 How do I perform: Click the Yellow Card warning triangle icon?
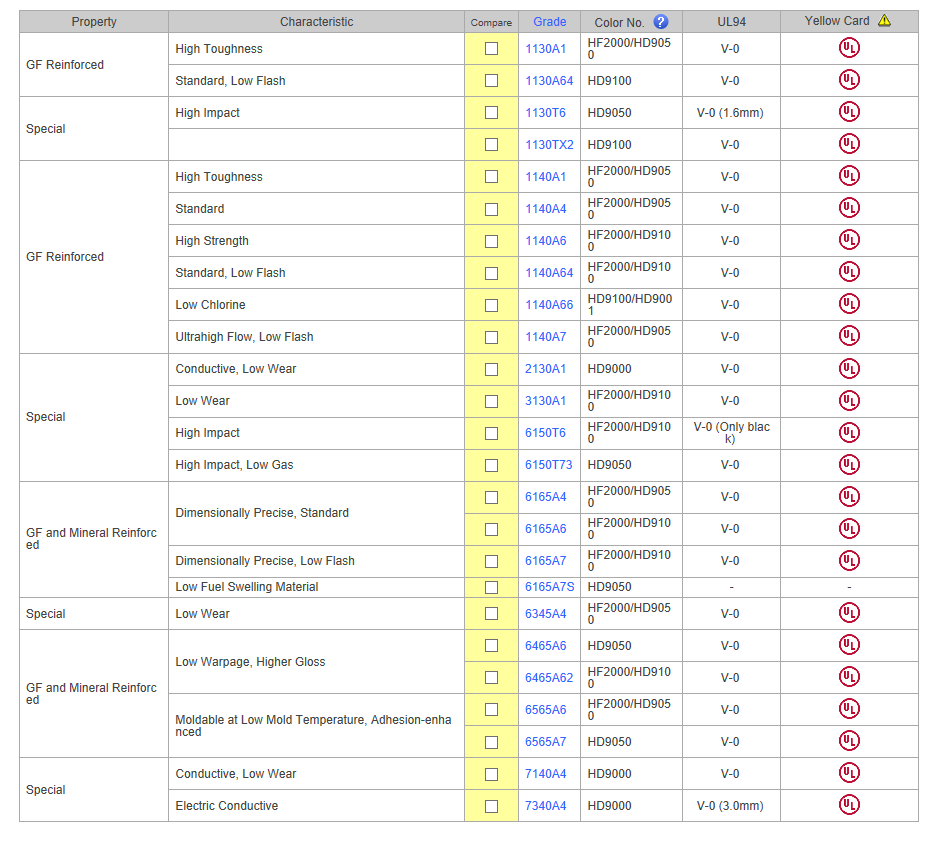884,21
